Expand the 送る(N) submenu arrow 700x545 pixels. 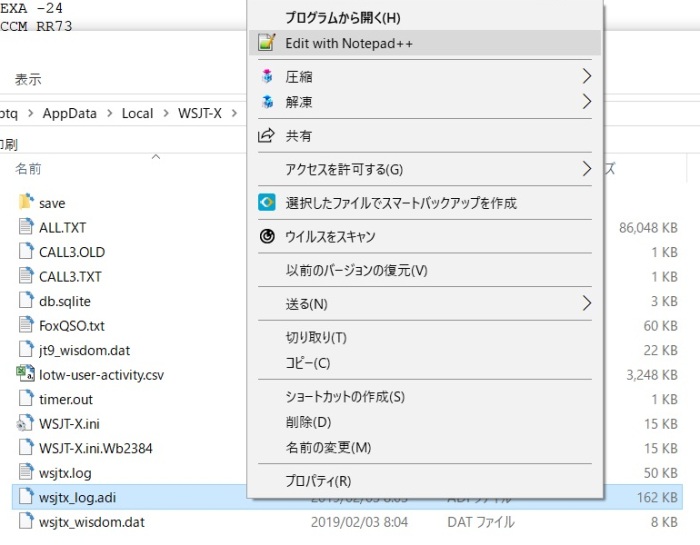(x=587, y=304)
